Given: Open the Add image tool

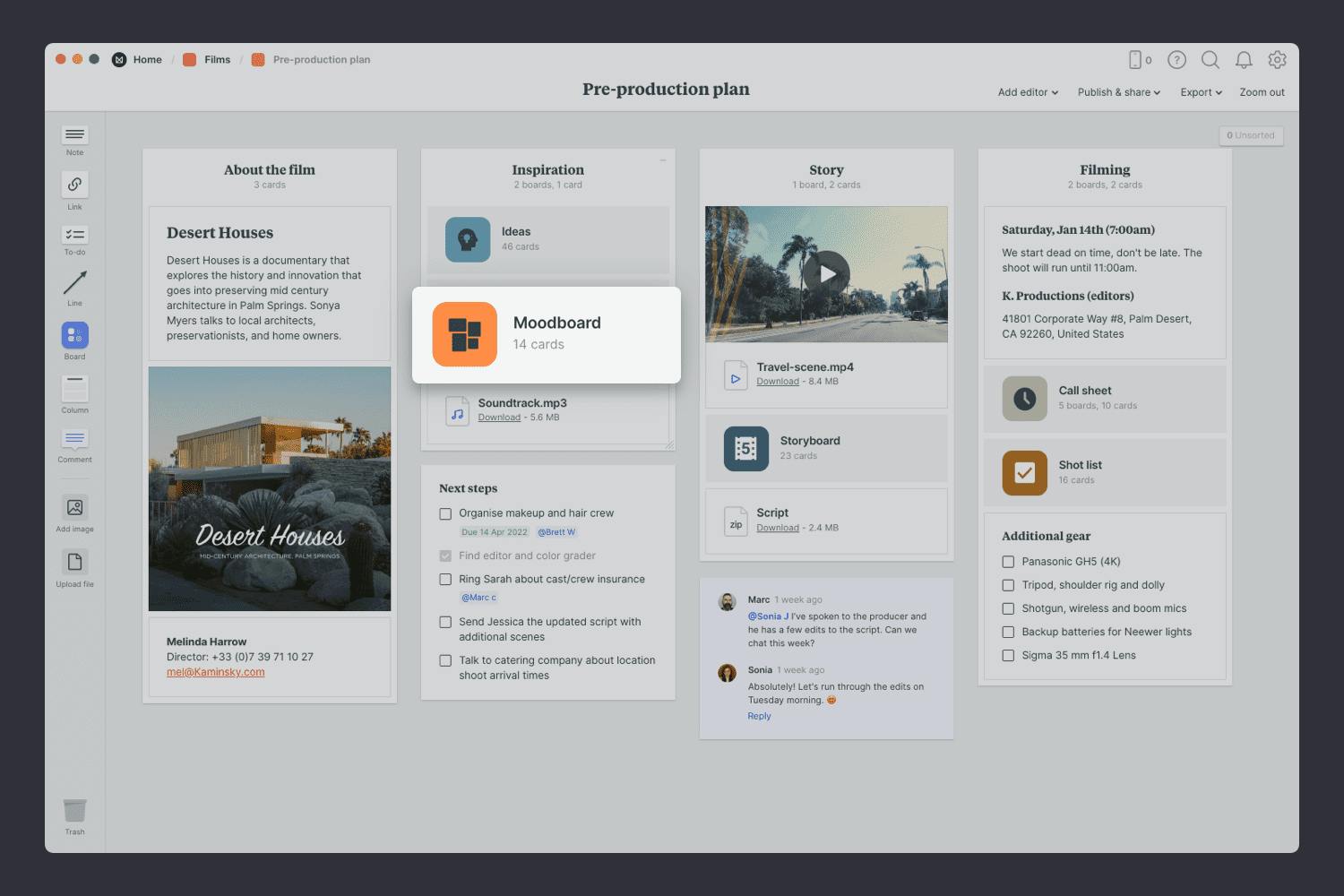Looking at the screenshot, I should click(75, 508).
